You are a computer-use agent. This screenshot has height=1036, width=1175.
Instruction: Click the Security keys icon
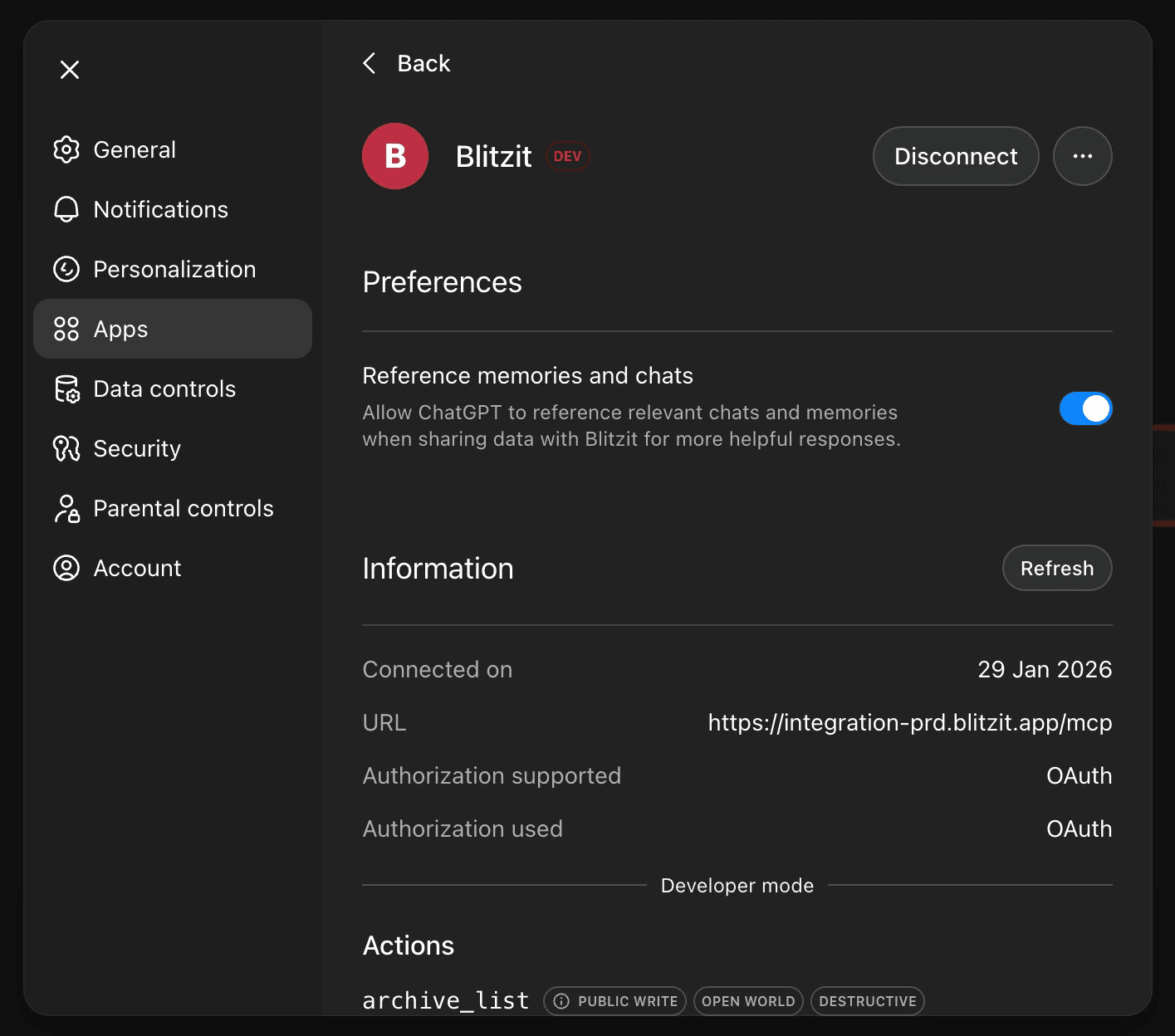pyautogui.click(x=66, y=448)
